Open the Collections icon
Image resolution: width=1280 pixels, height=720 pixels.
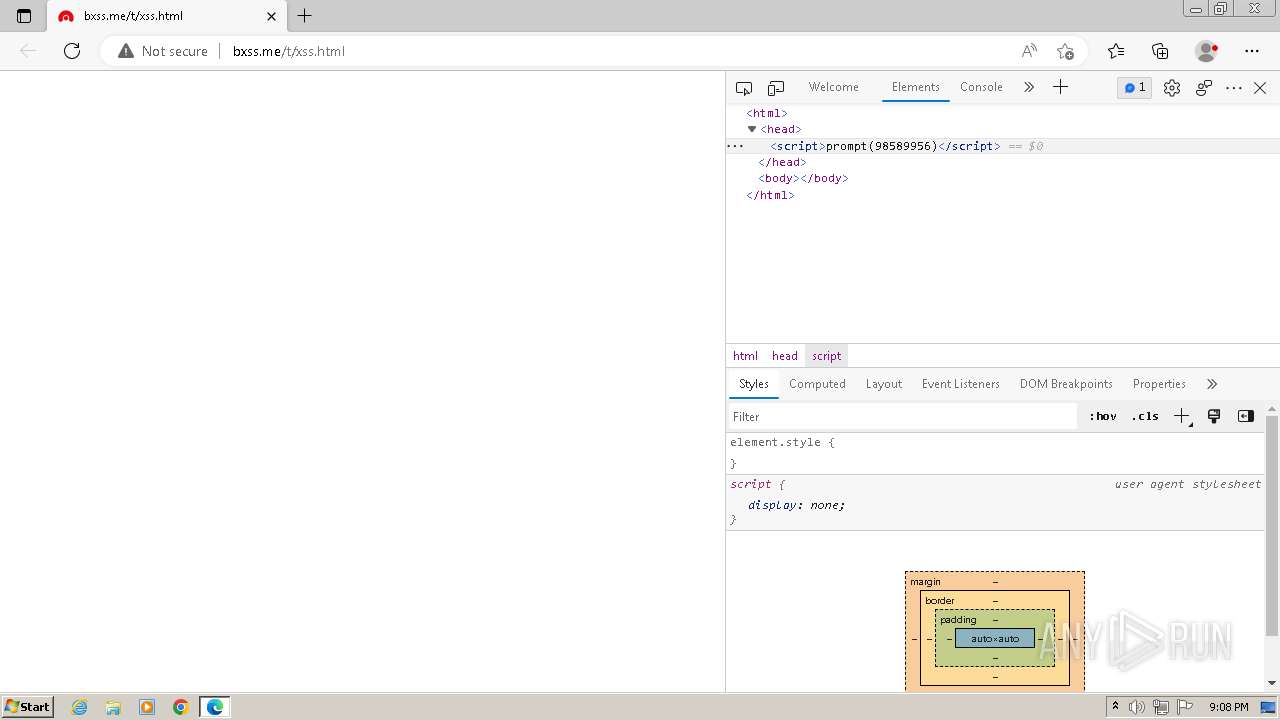tap(1160, 51)
